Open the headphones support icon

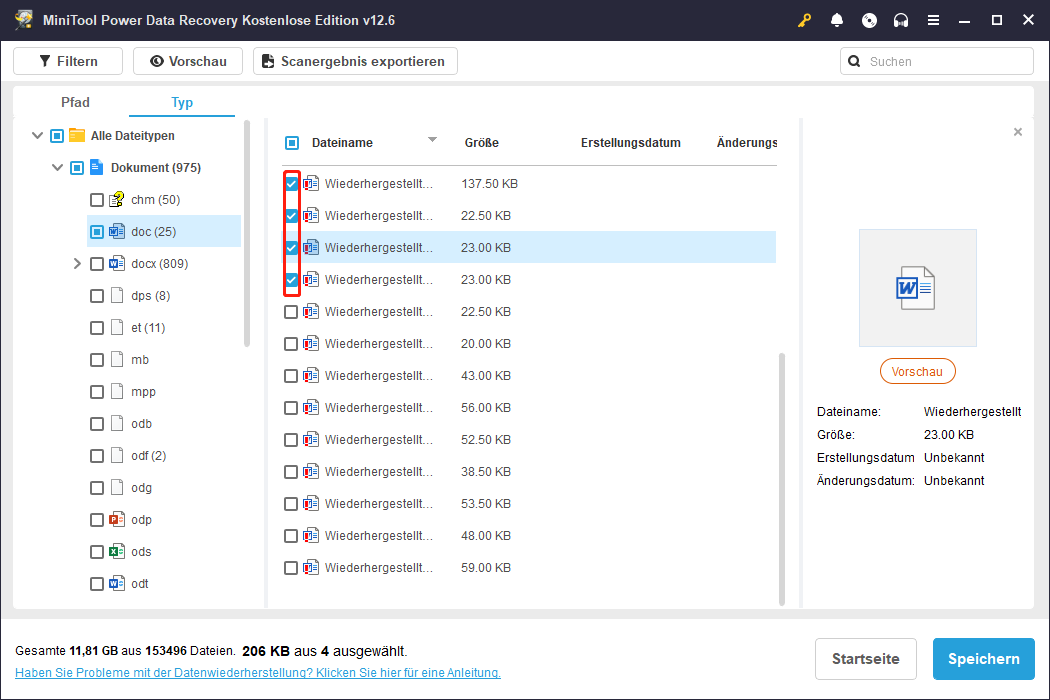coord(901,20)
